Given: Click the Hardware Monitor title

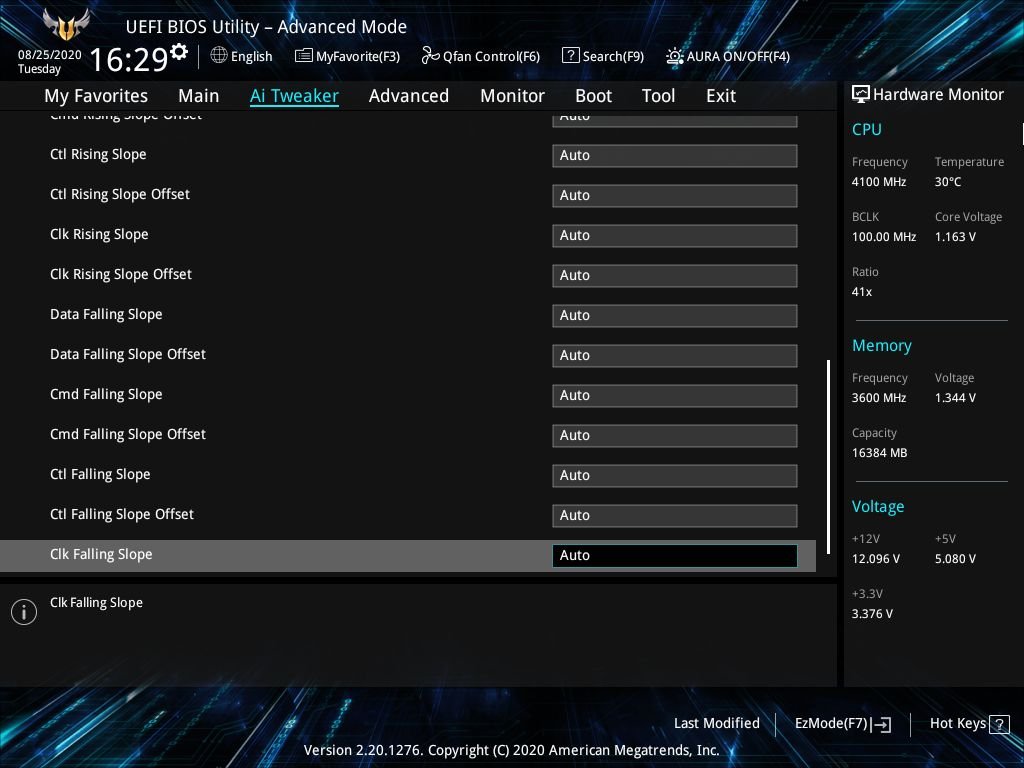Looking at the screenshot, I should [938, 95].
